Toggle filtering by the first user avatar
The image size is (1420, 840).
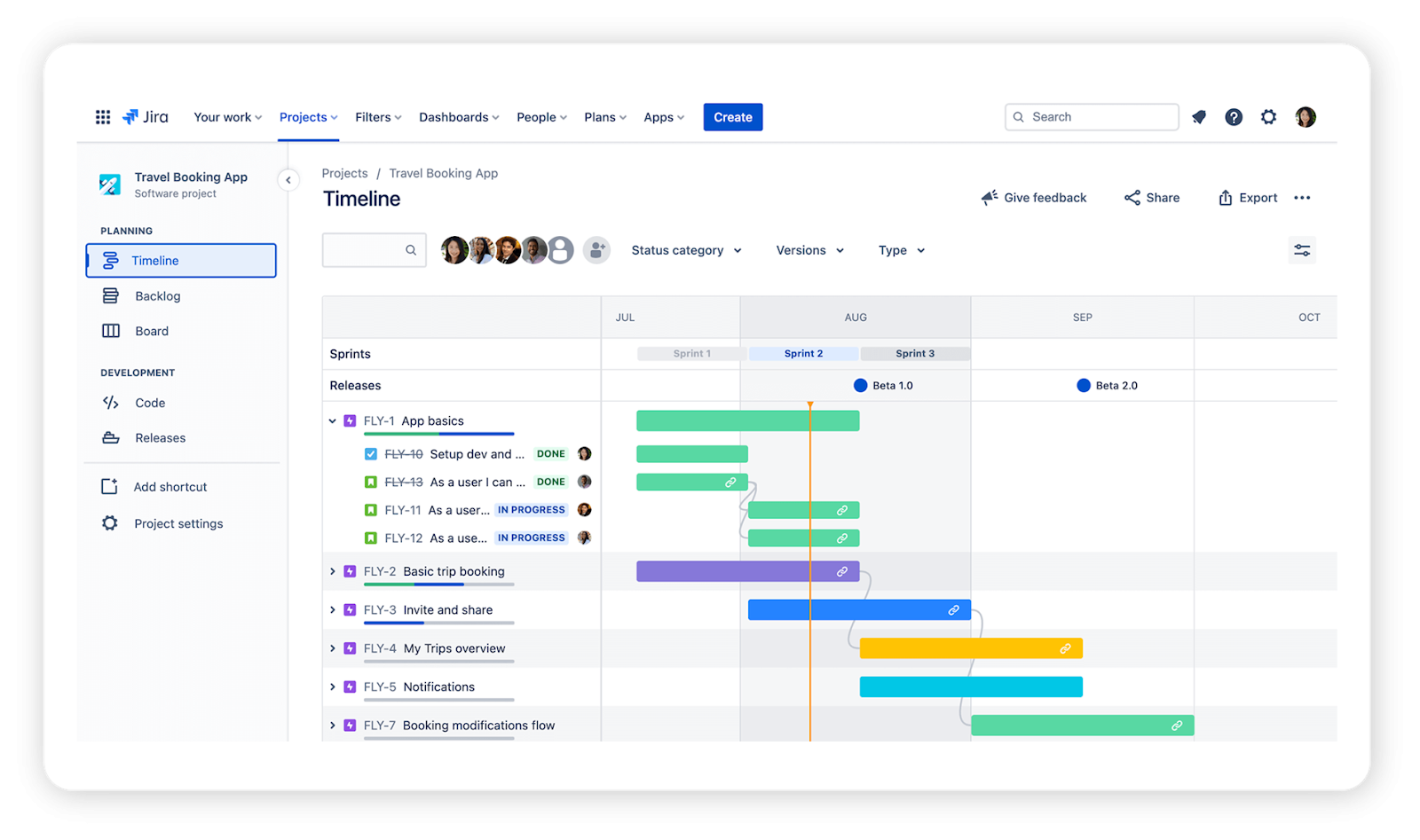click(454, 249)
